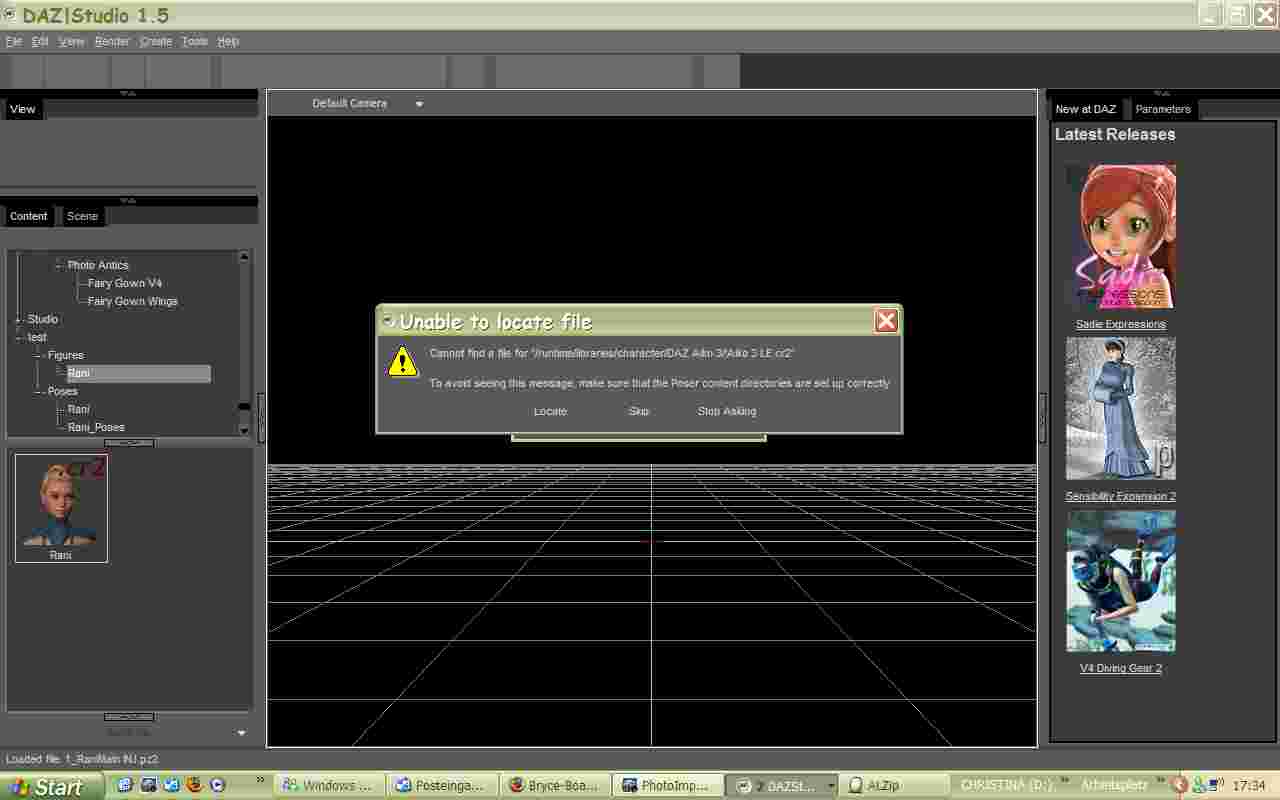The width and height of the screenshot is (1280, 800).
Task: Select Fairy Gown Wings tree item
Action: point(133,301)
